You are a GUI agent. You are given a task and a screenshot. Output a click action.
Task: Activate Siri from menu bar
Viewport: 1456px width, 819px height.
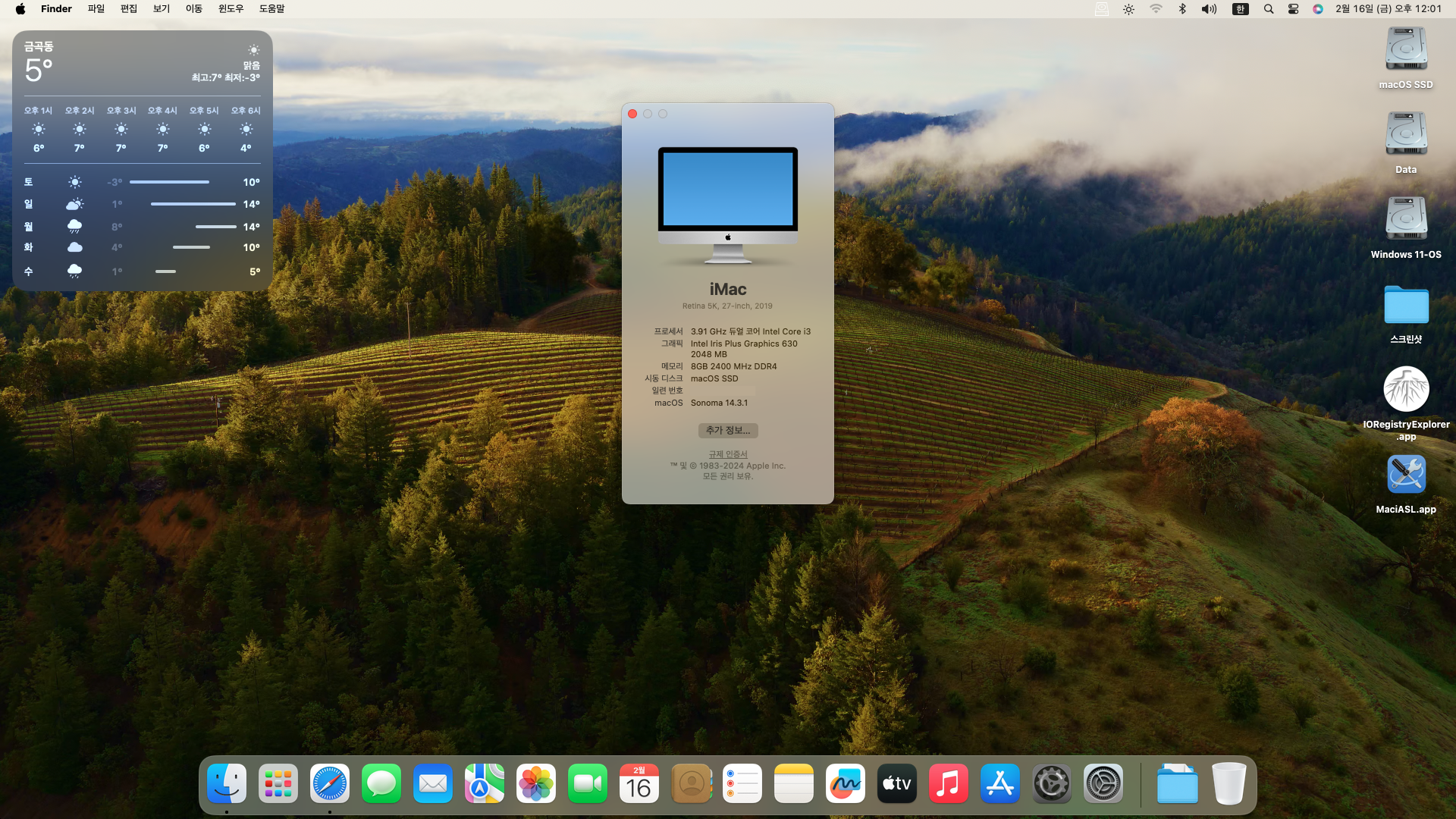(1318, 9)
